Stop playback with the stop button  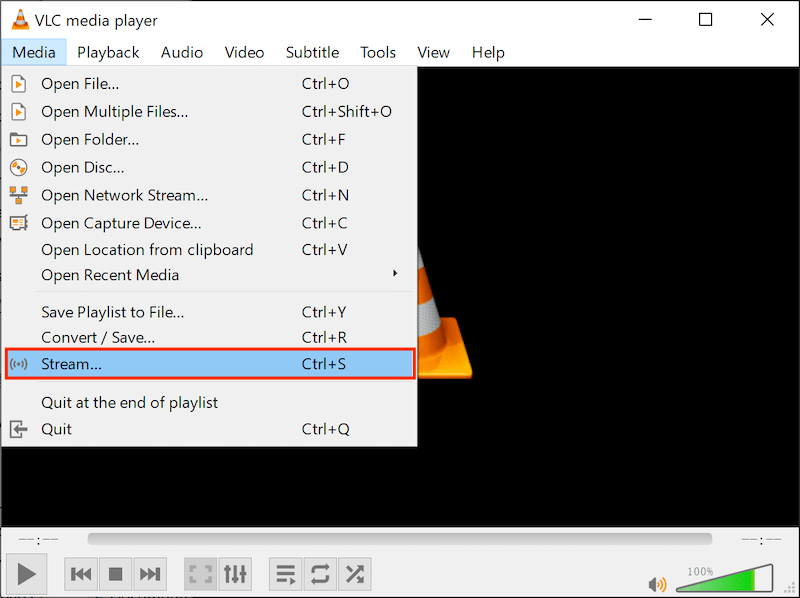coord(116,574)
